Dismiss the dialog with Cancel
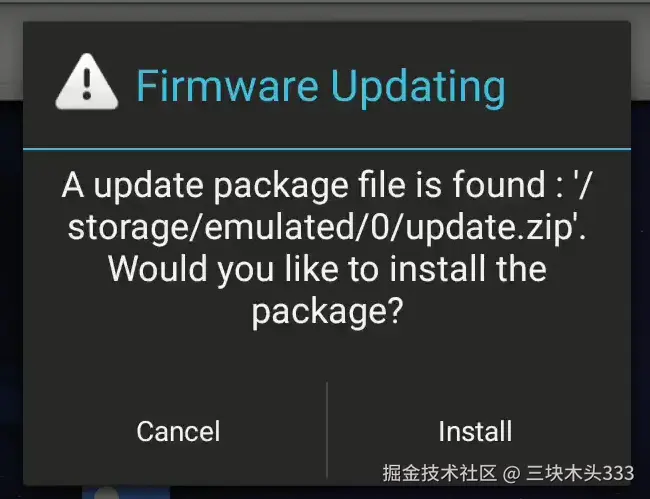The height and width of the screenshot is (499, 650). point(178,431)
